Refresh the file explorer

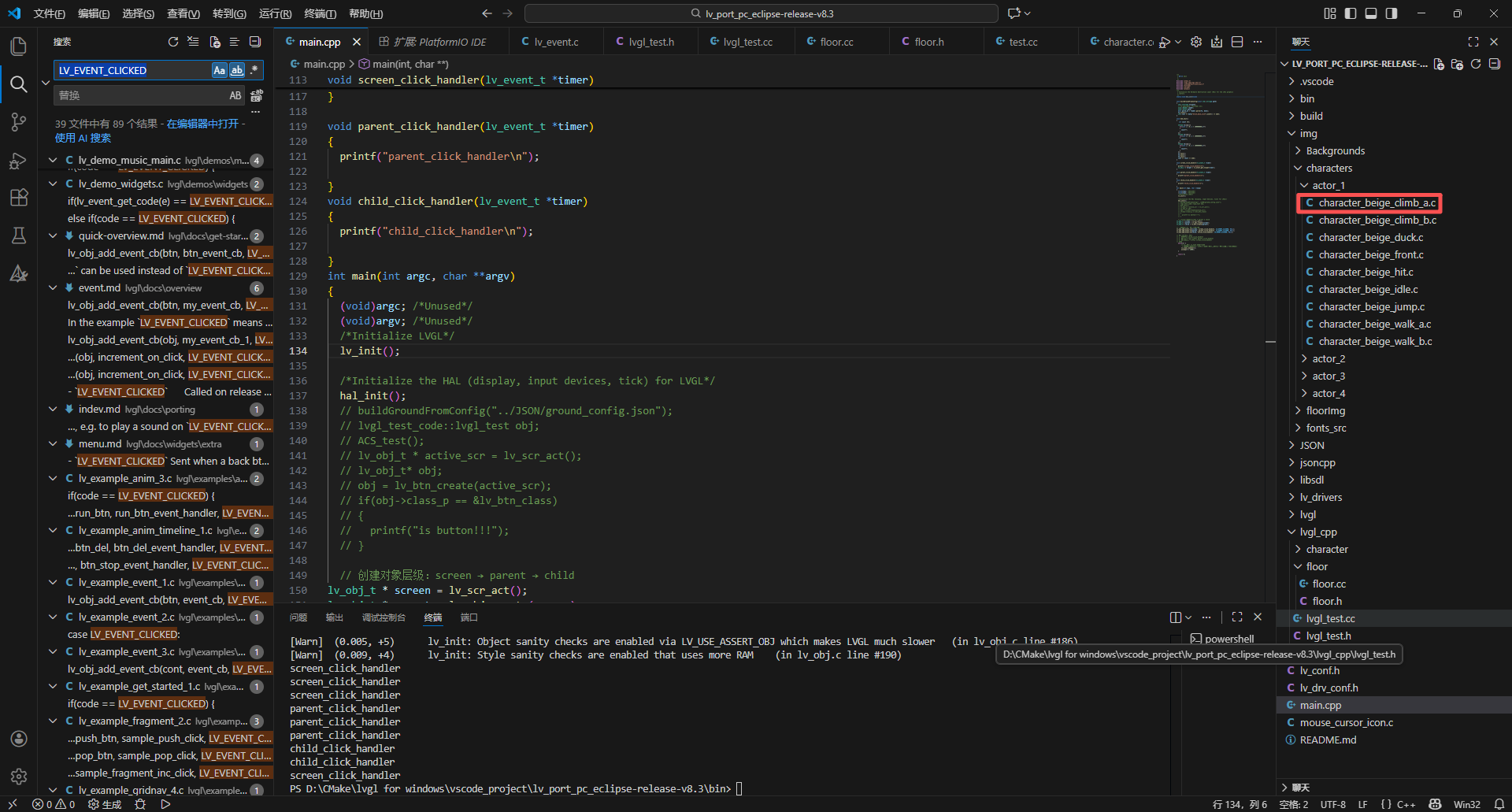click(1476, 64)
